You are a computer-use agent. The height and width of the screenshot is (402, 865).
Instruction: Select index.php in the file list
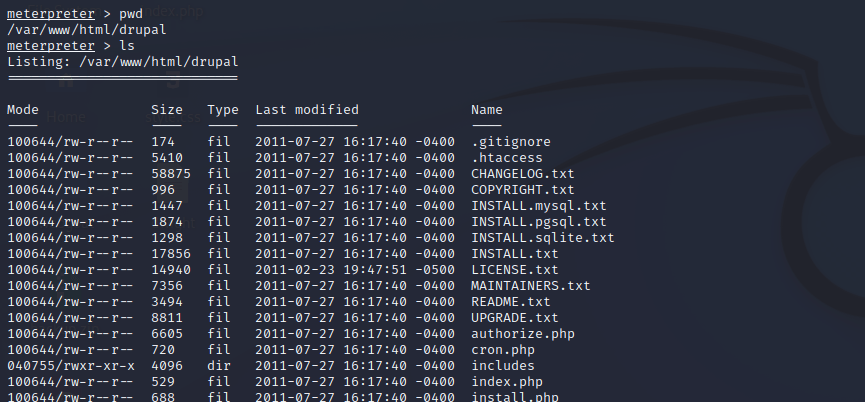tap(507, 382)
